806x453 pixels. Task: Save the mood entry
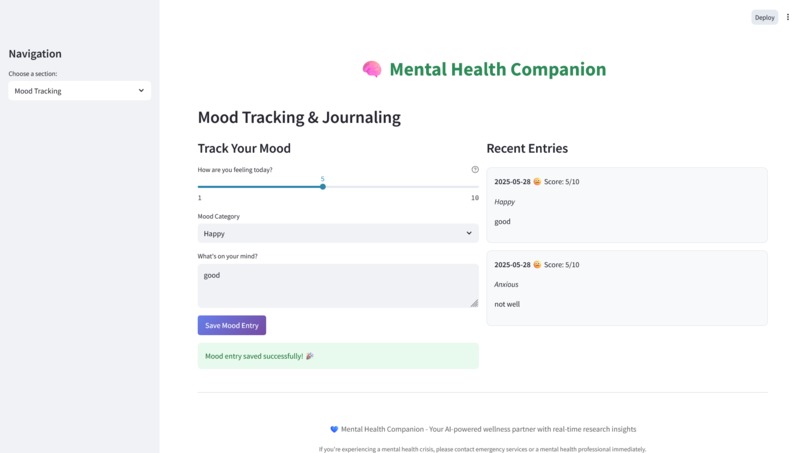point(232,325)
